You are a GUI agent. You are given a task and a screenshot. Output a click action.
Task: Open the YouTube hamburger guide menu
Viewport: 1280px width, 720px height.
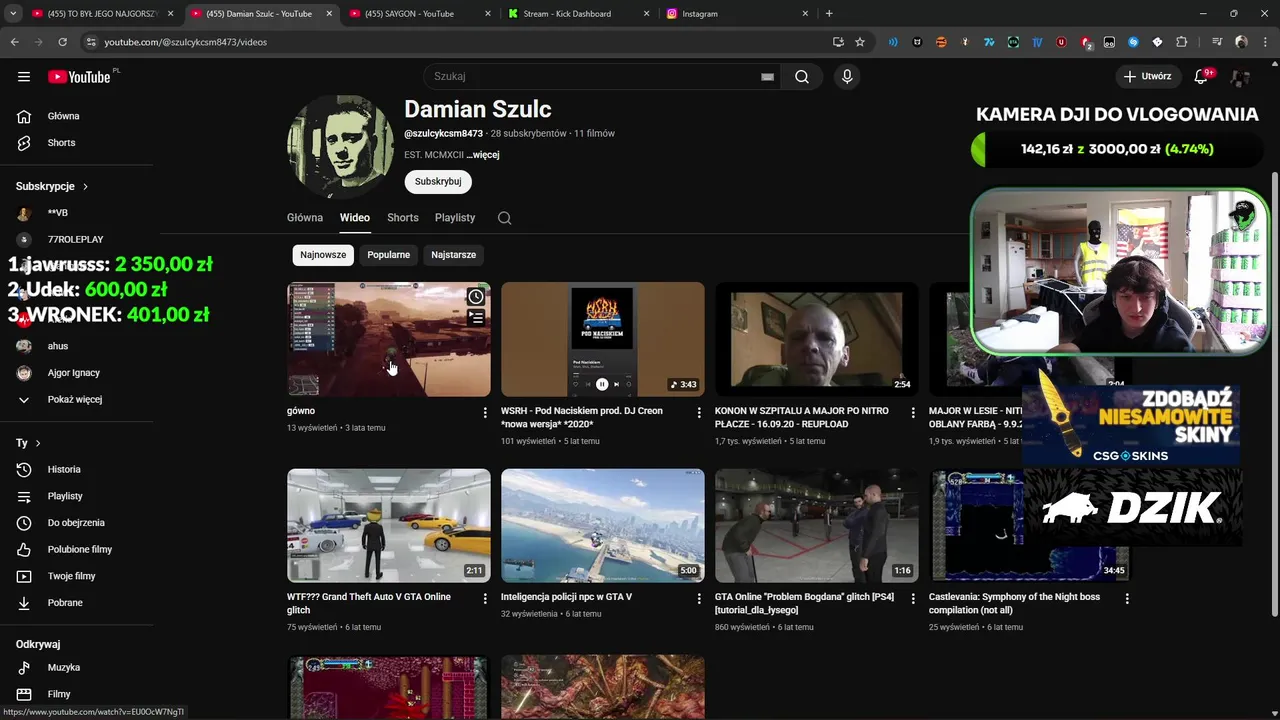[24, 77]
